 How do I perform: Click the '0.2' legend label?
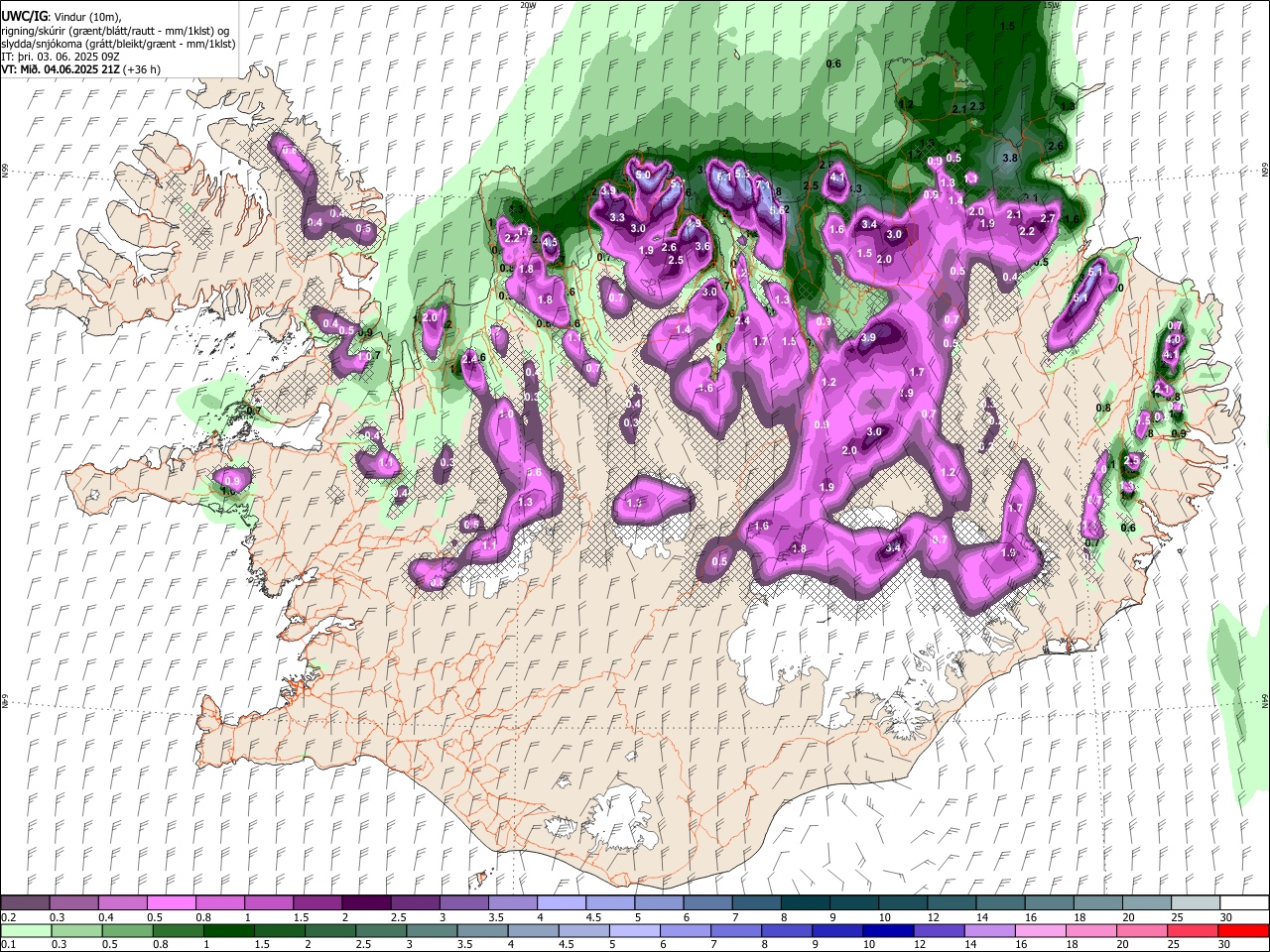(8, 917)
